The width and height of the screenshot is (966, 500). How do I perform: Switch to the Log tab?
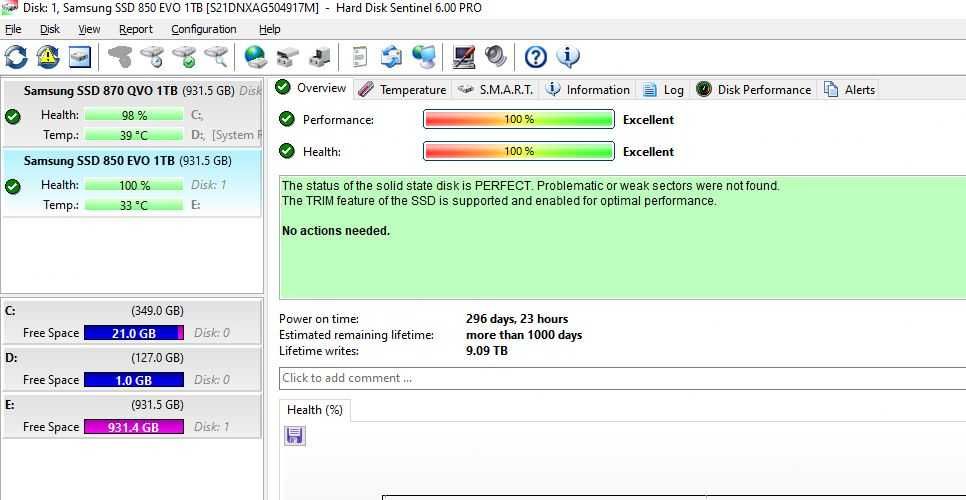click(663, 89)
